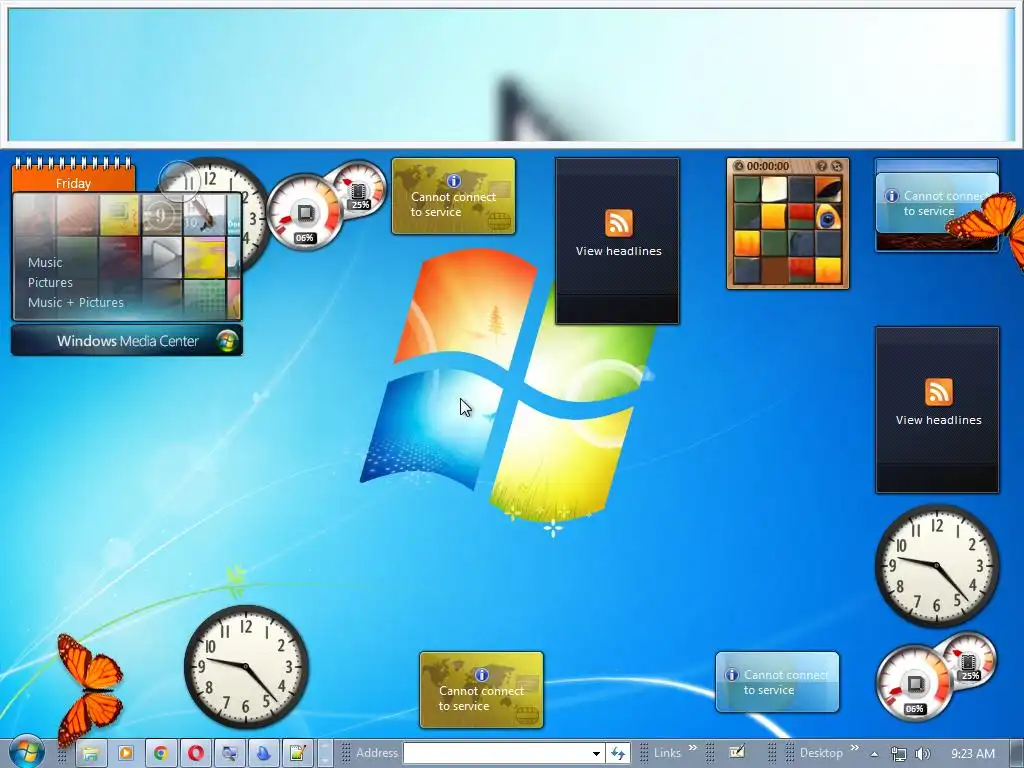Click the info icon on the yellow gadget beside the memory dial

[453, 180]
